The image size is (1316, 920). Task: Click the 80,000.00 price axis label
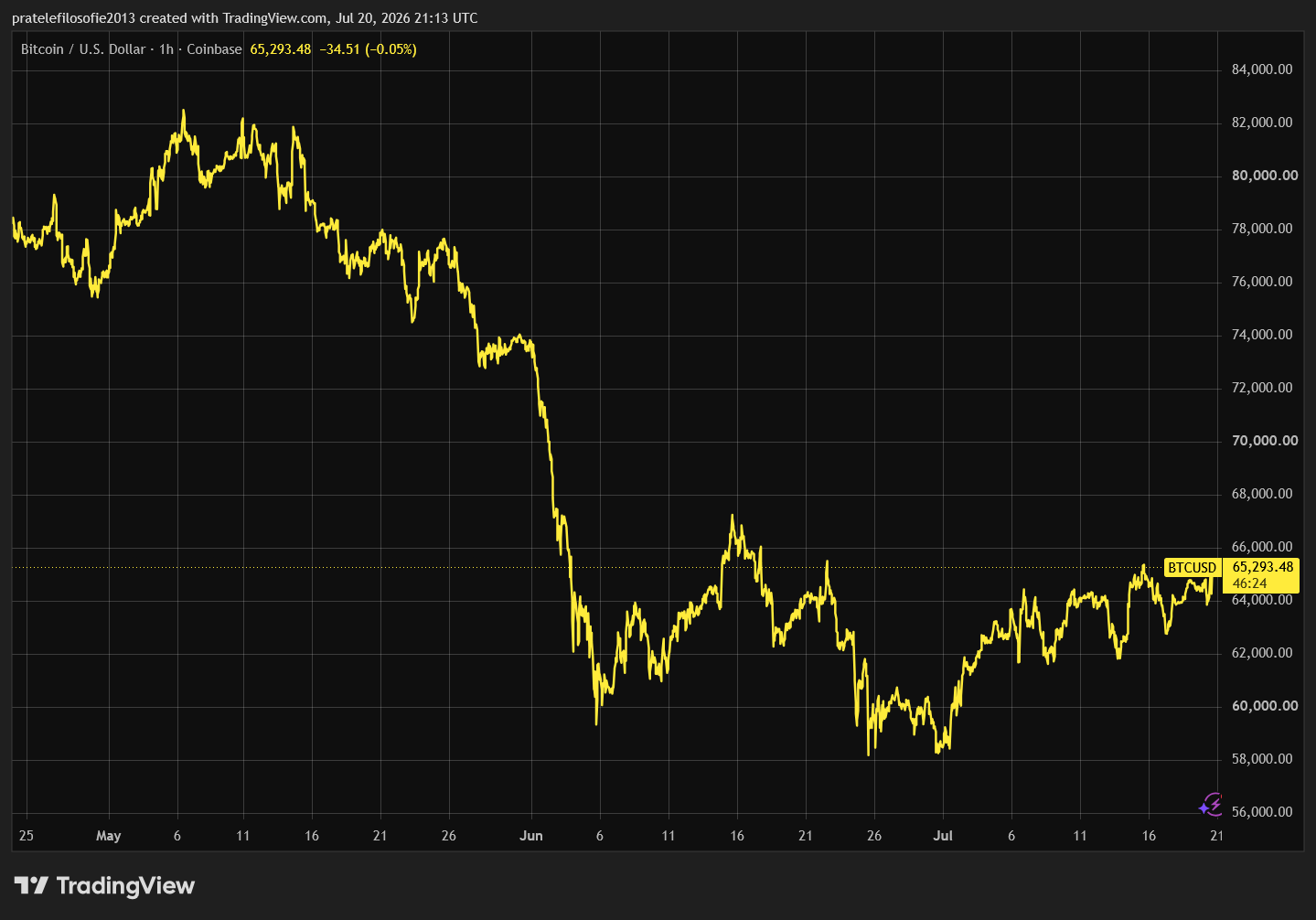[x=1265, y=176]
